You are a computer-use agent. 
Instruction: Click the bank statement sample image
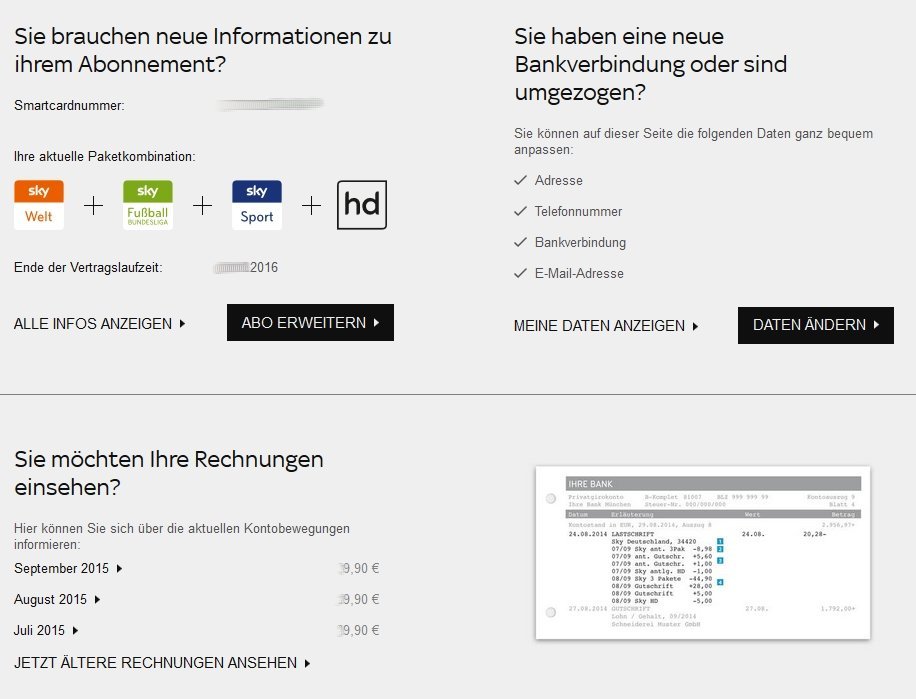click(x=703, y=552)
